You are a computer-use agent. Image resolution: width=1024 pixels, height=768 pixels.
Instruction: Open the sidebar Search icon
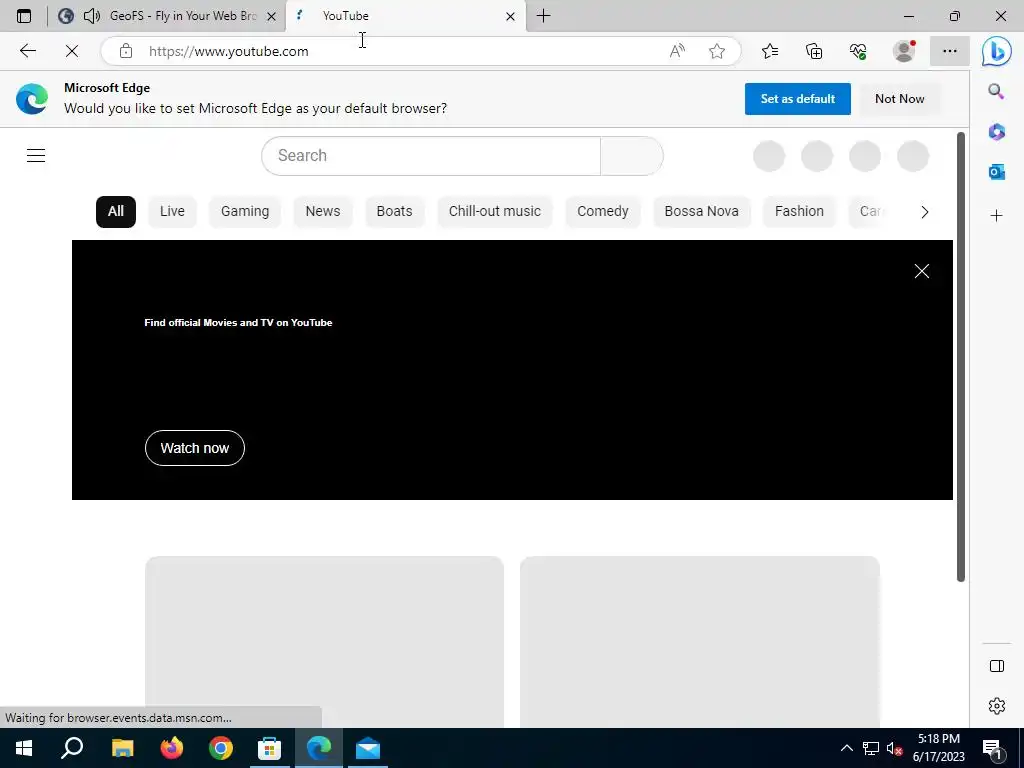pyautogui.click(x=996, y=91)
